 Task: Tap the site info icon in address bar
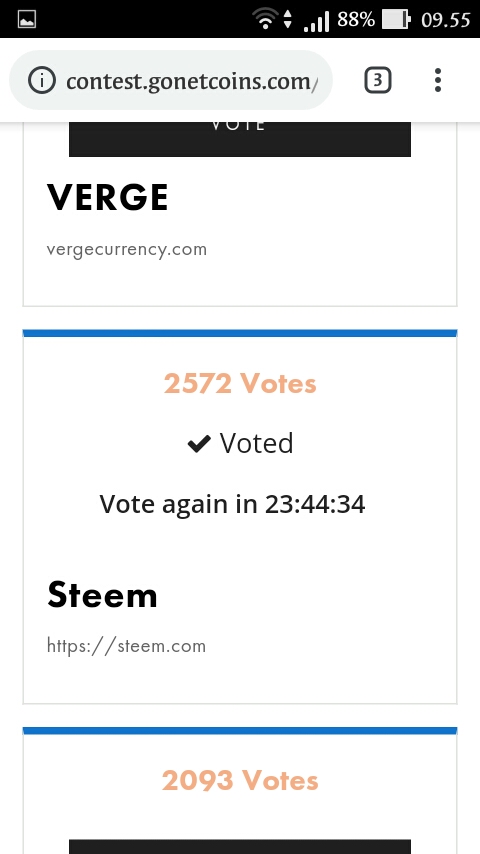[x=42, y=81]
